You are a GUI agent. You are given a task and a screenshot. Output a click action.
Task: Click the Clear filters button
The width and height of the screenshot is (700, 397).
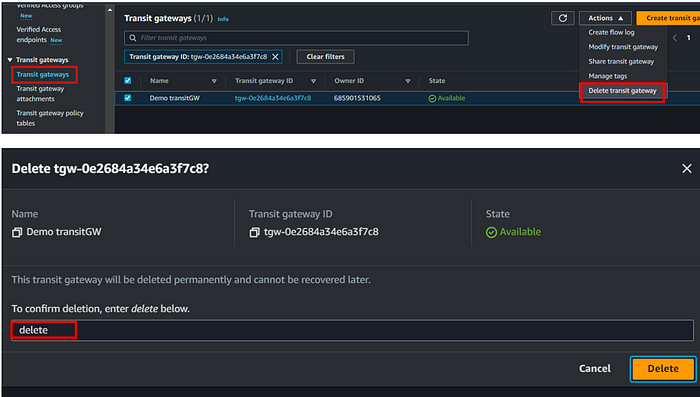[x=325, y=57]
